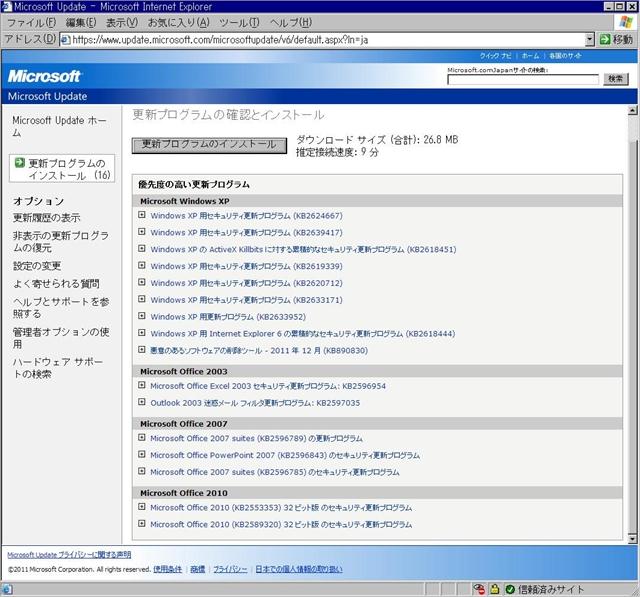Open よく寄せられる質問 link
This screenshot has width=640, height=597.
tap(56, 284)
